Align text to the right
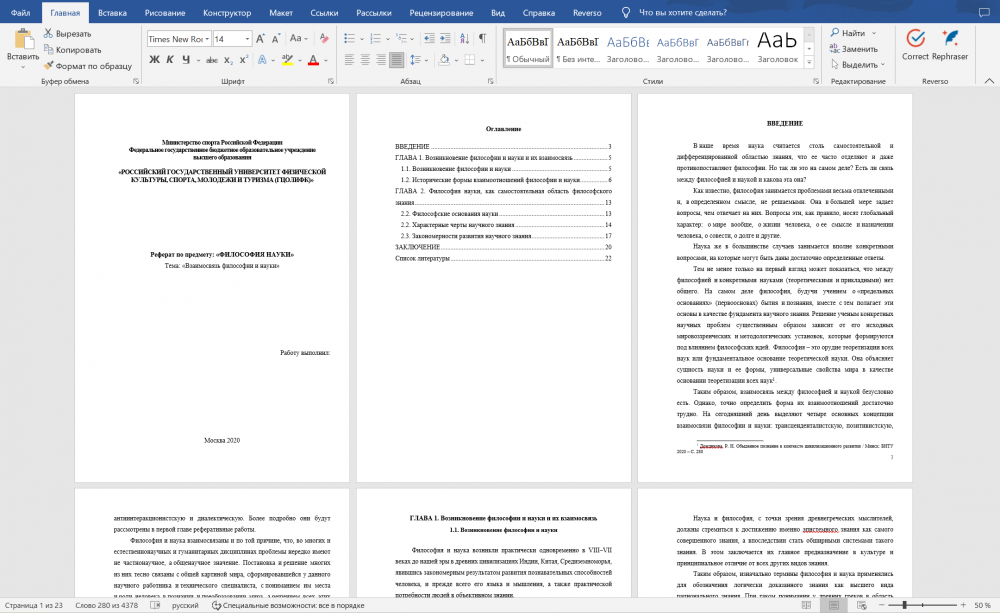Viewport: 1000px width, 613px height. point(381,60)
